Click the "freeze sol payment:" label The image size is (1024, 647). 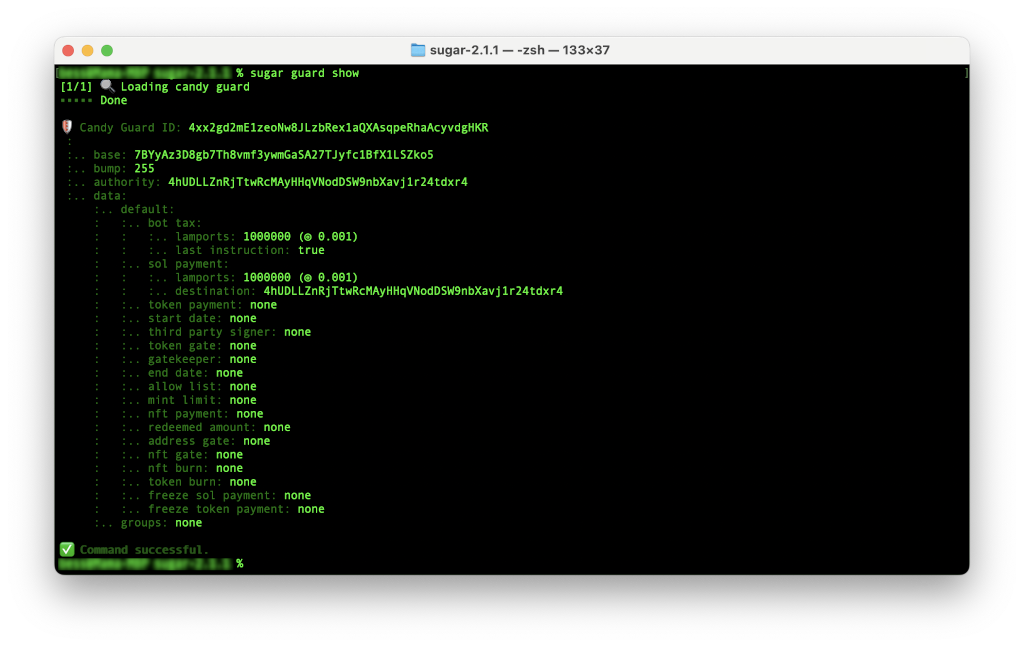tap(212, 496)
